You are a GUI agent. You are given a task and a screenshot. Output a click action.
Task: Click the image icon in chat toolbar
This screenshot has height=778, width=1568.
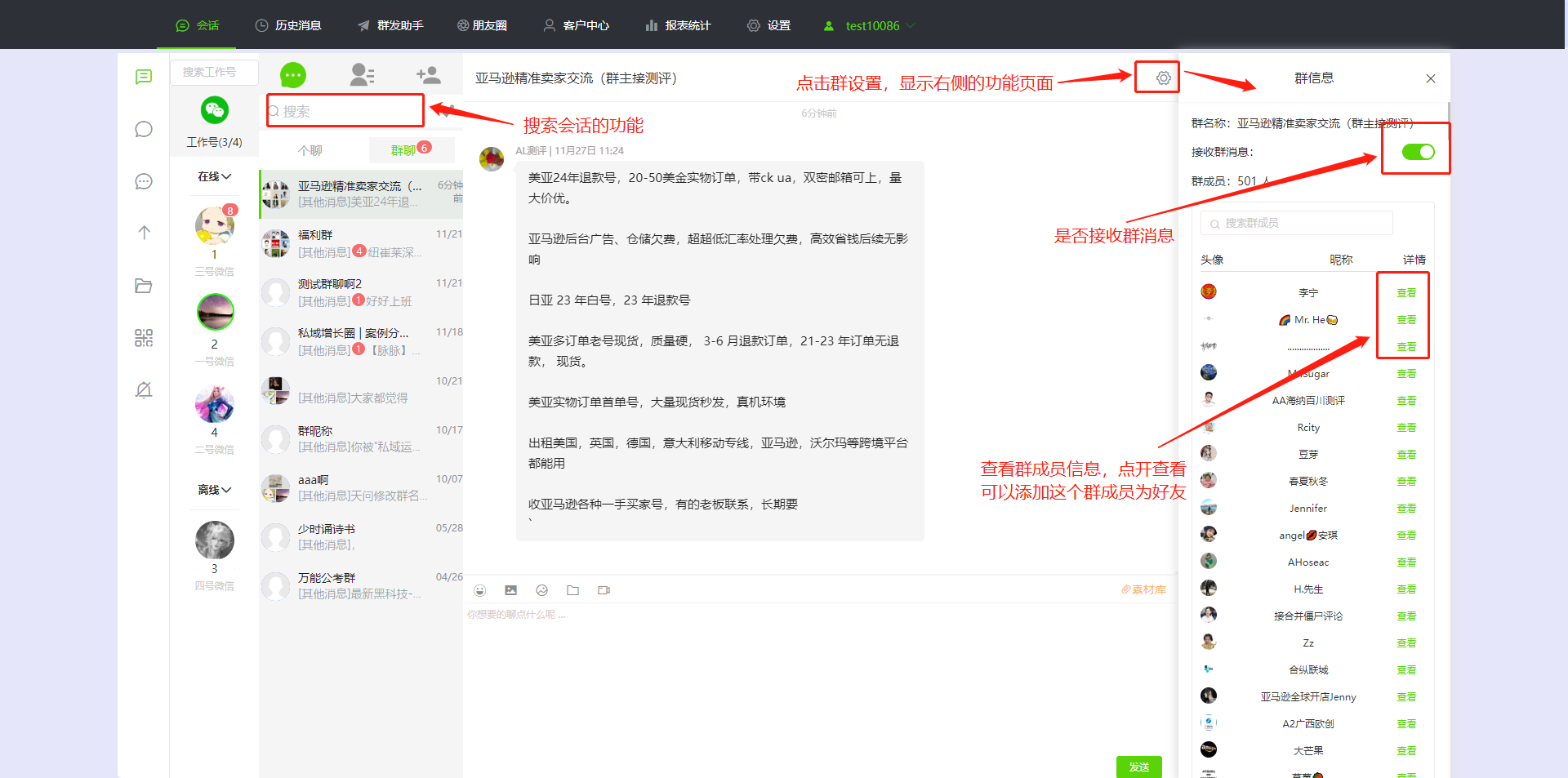(510, 590)
